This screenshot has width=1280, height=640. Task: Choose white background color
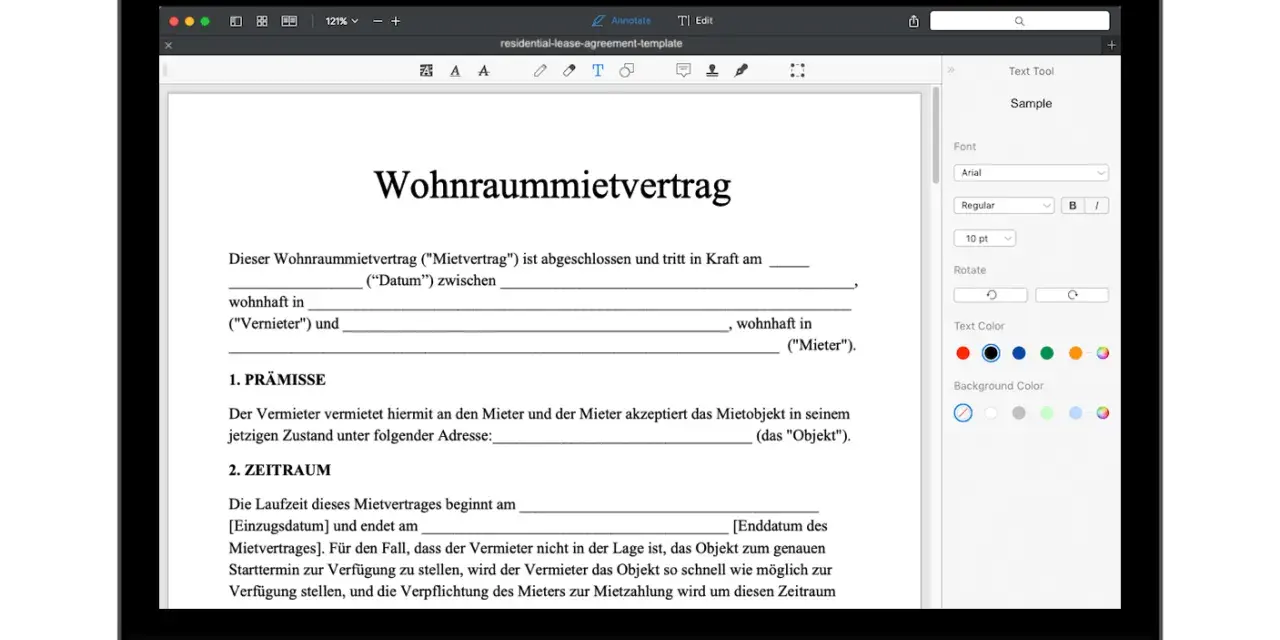tap(991, 413)
